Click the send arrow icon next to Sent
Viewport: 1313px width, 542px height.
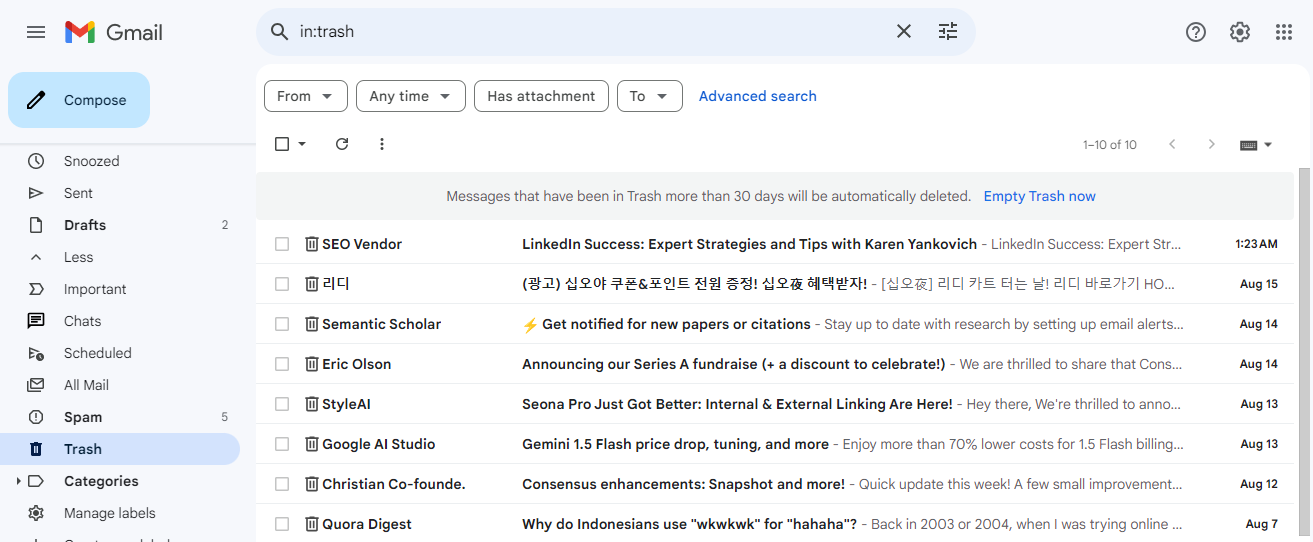36,193
